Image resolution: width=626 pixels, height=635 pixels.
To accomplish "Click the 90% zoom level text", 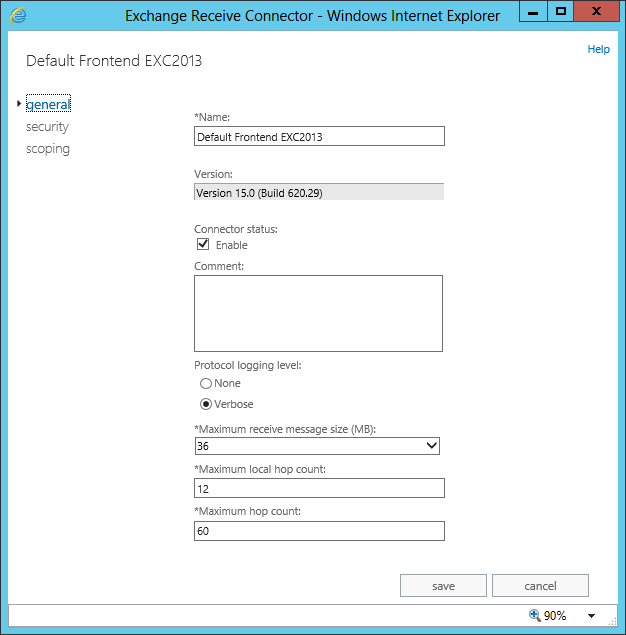I will coord(555,616).
